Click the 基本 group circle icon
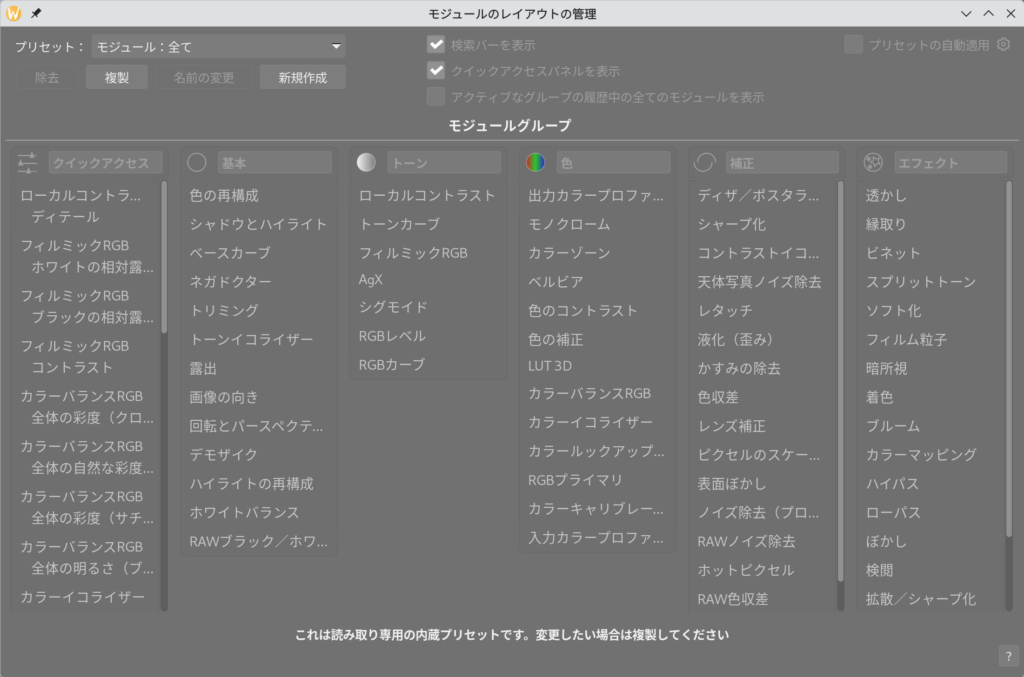 pos(197,163)
